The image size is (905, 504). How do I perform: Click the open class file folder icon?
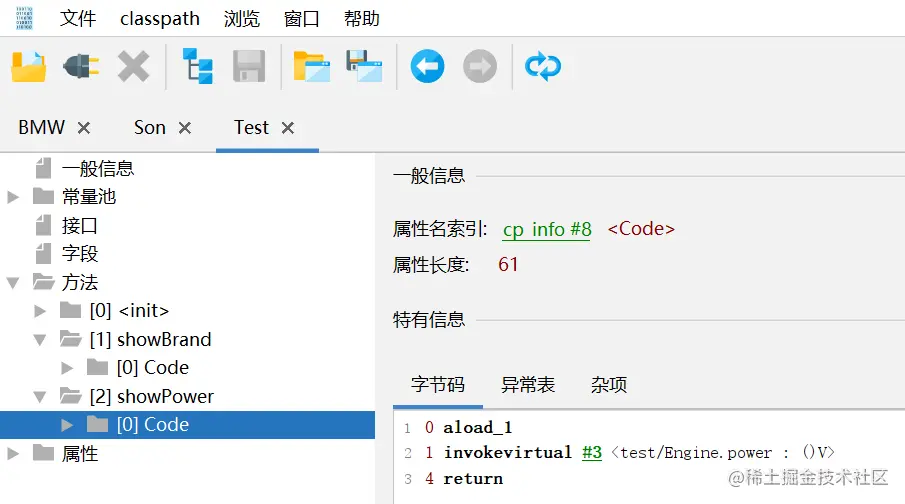[28, 67]
